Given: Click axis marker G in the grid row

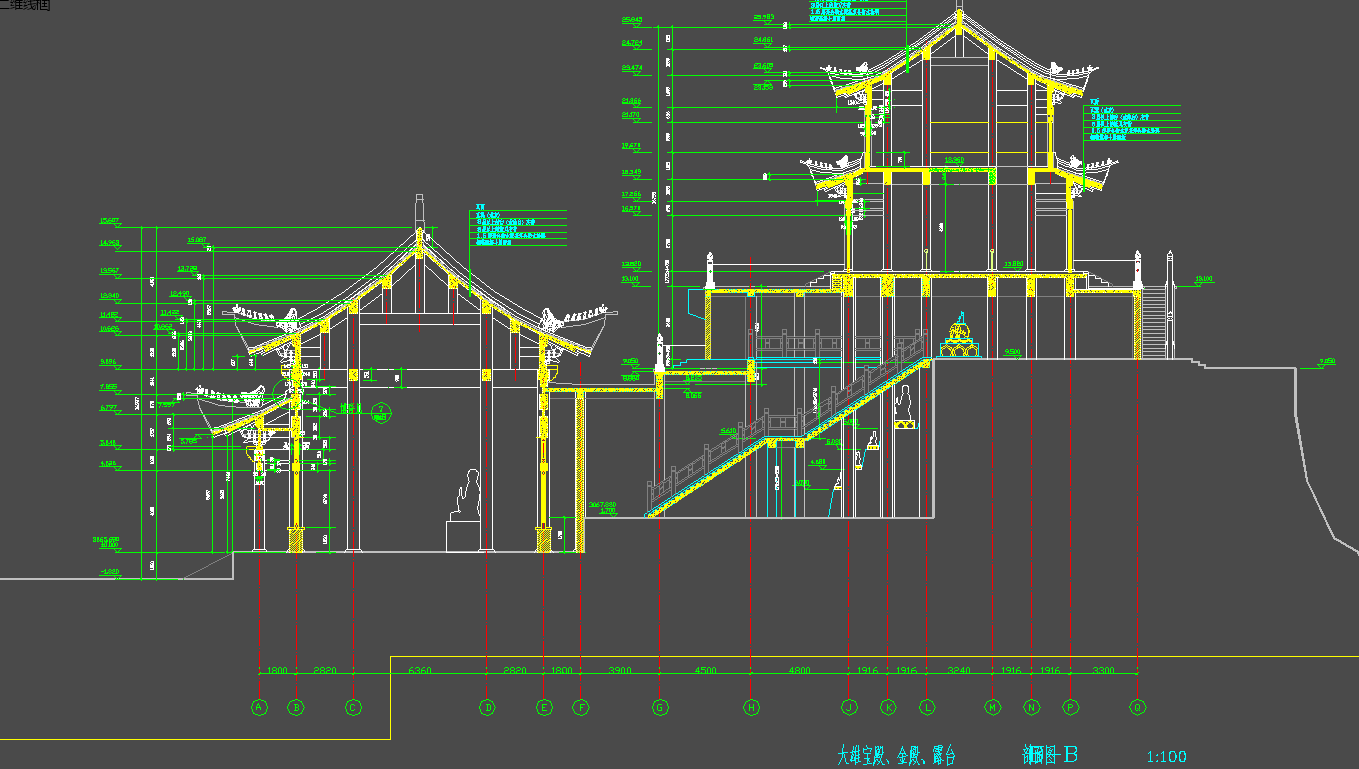Looking at the screenshot, I should point(660,708).
